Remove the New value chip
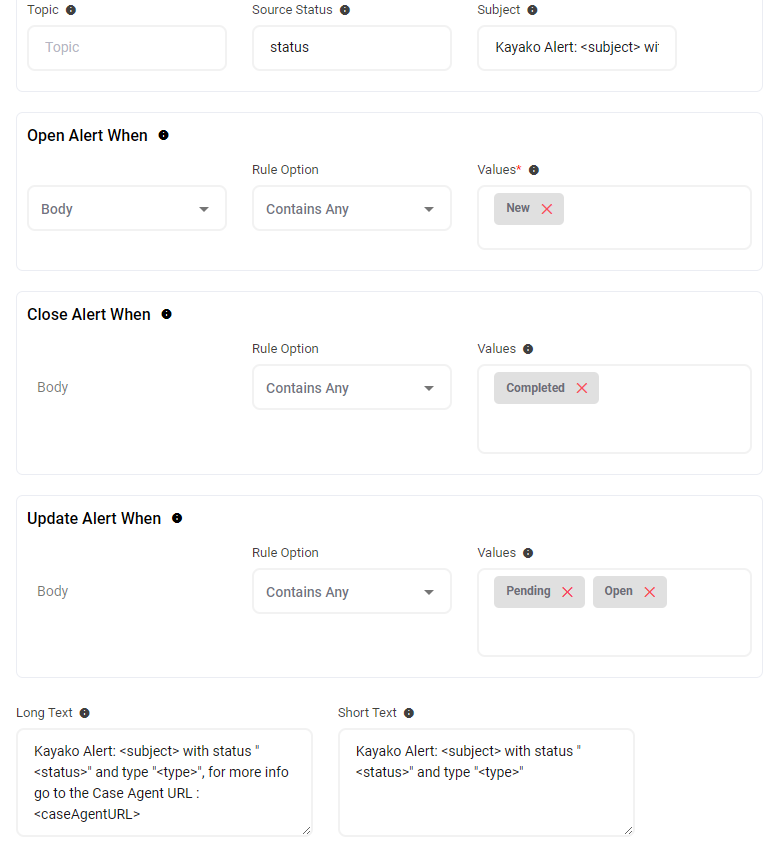Screen dimensions: 772x847 547,209
